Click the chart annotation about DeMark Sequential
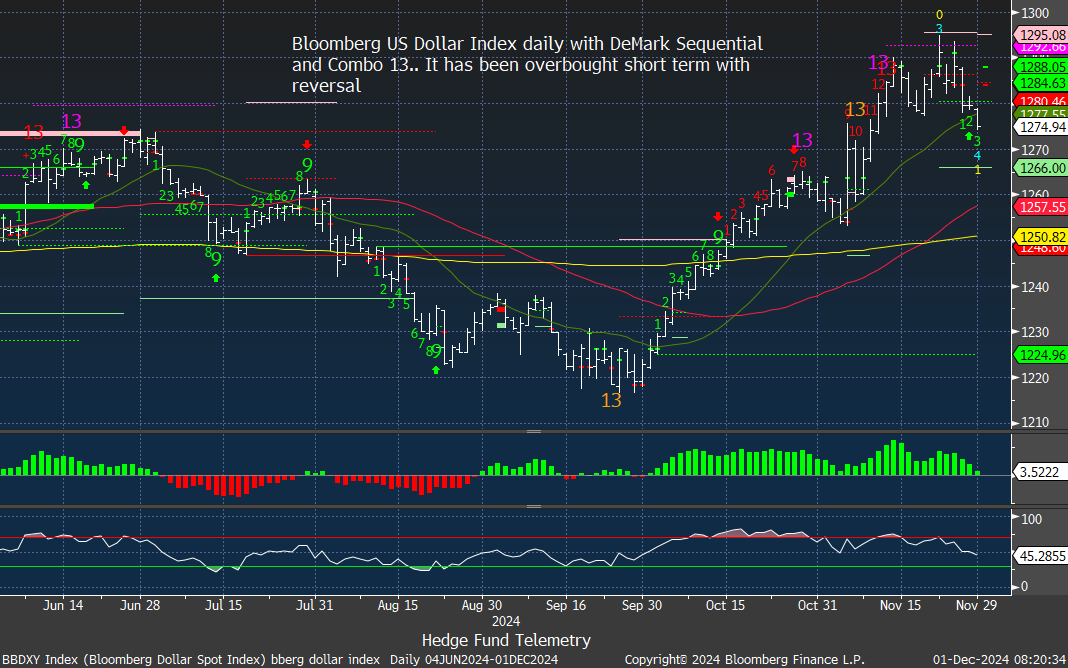This screenshot has height=668, width=1068. pyautogui.click(x=527, y=65)
